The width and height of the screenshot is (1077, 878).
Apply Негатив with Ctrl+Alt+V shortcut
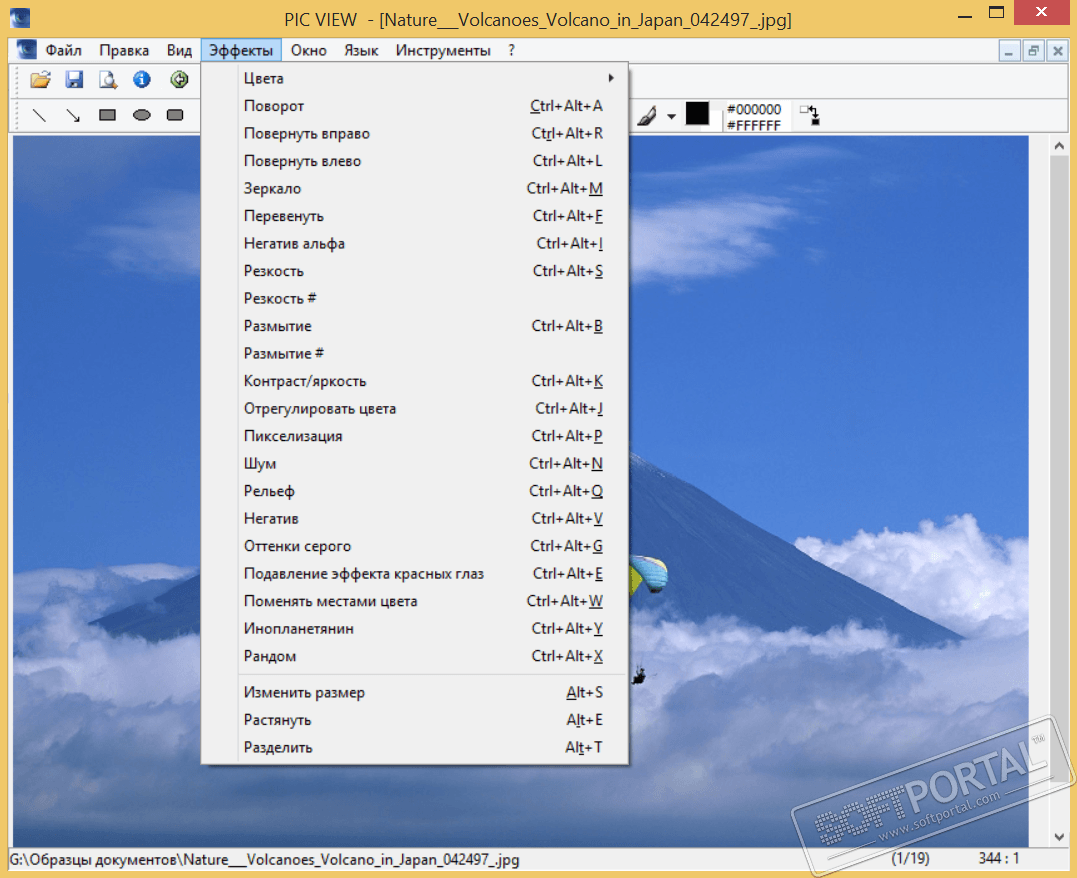415,518
